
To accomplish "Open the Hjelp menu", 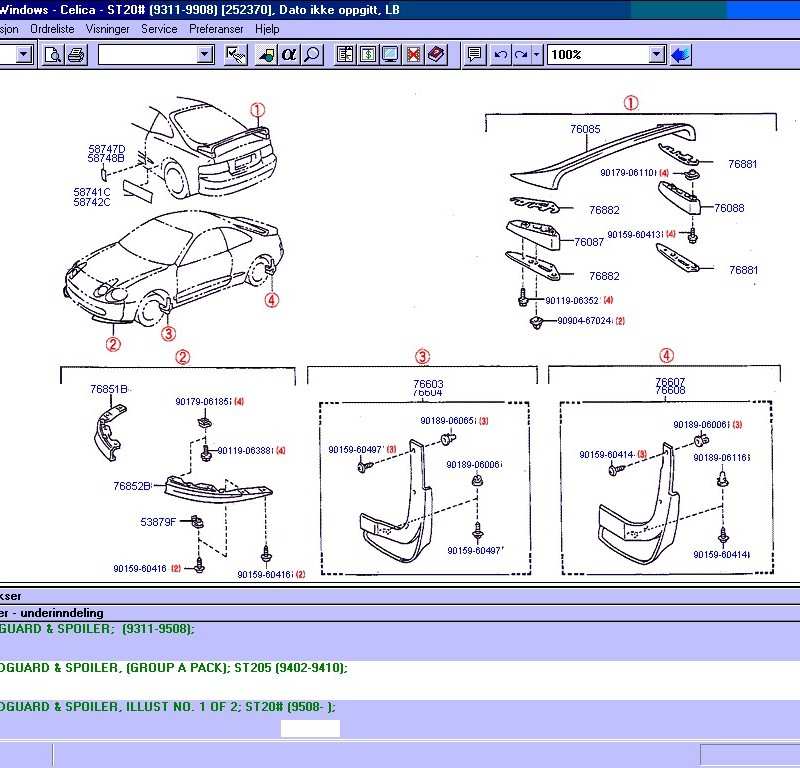I will pos(267,29).
